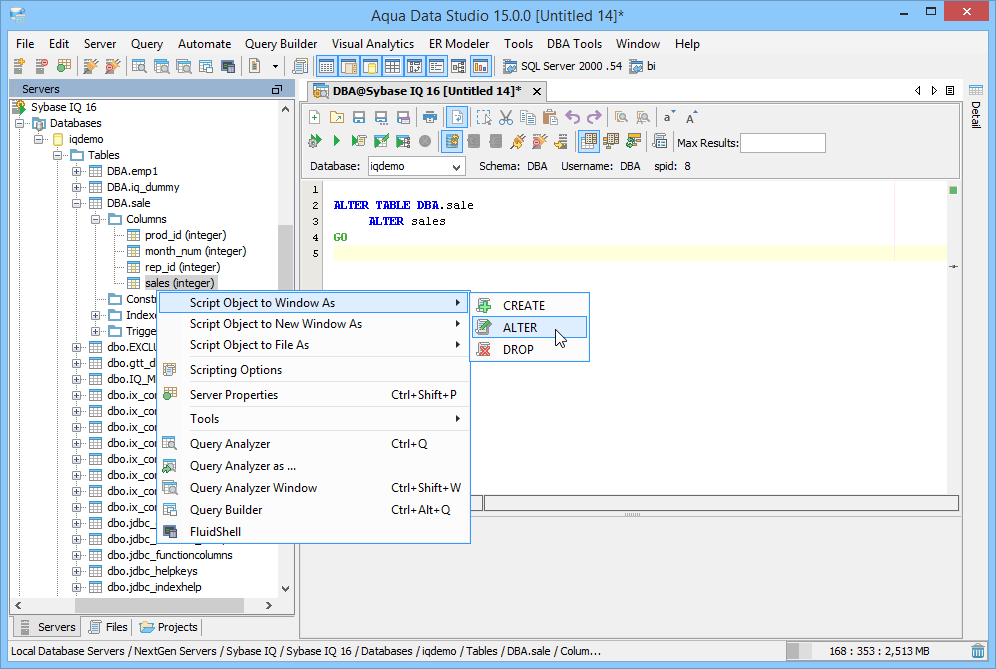Click the save icon in the editor toolbar
The width and height of the screenshot is (996, 669).
[x=359, y=118]
